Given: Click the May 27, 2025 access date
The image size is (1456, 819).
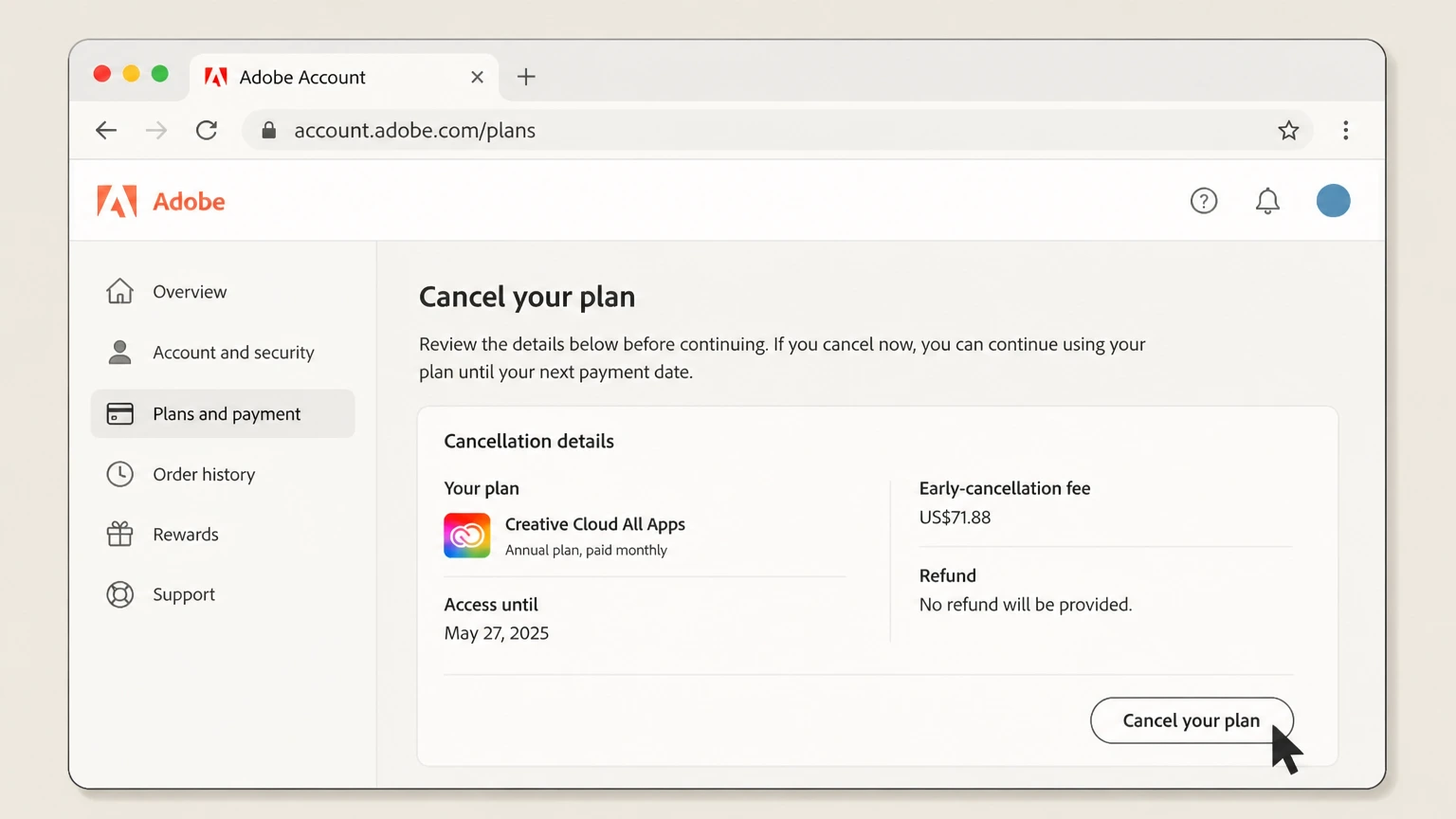Looking at the screenshot, I should point(497,633).
